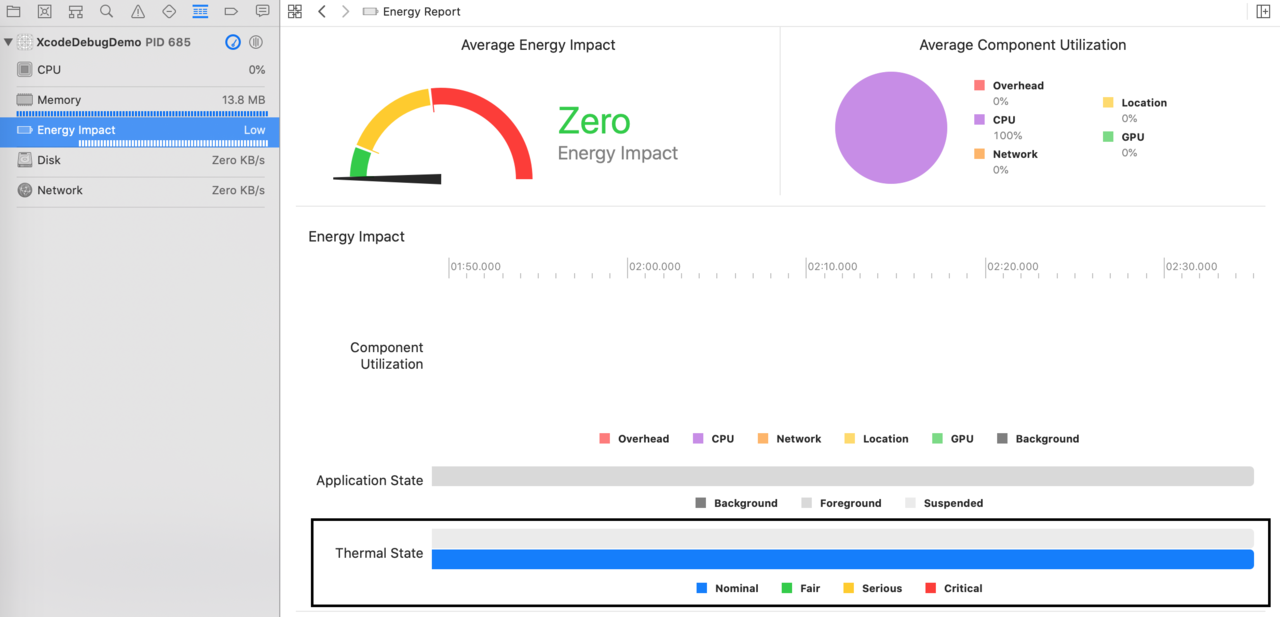Click the 01:50.000 timeline marker
This screenshot has width=1280, height=617.
tap(476, 267)
